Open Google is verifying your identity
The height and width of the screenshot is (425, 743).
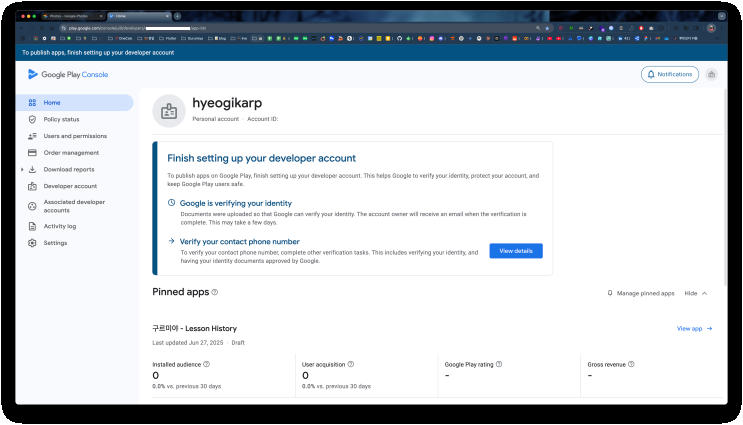pos(236,203)
